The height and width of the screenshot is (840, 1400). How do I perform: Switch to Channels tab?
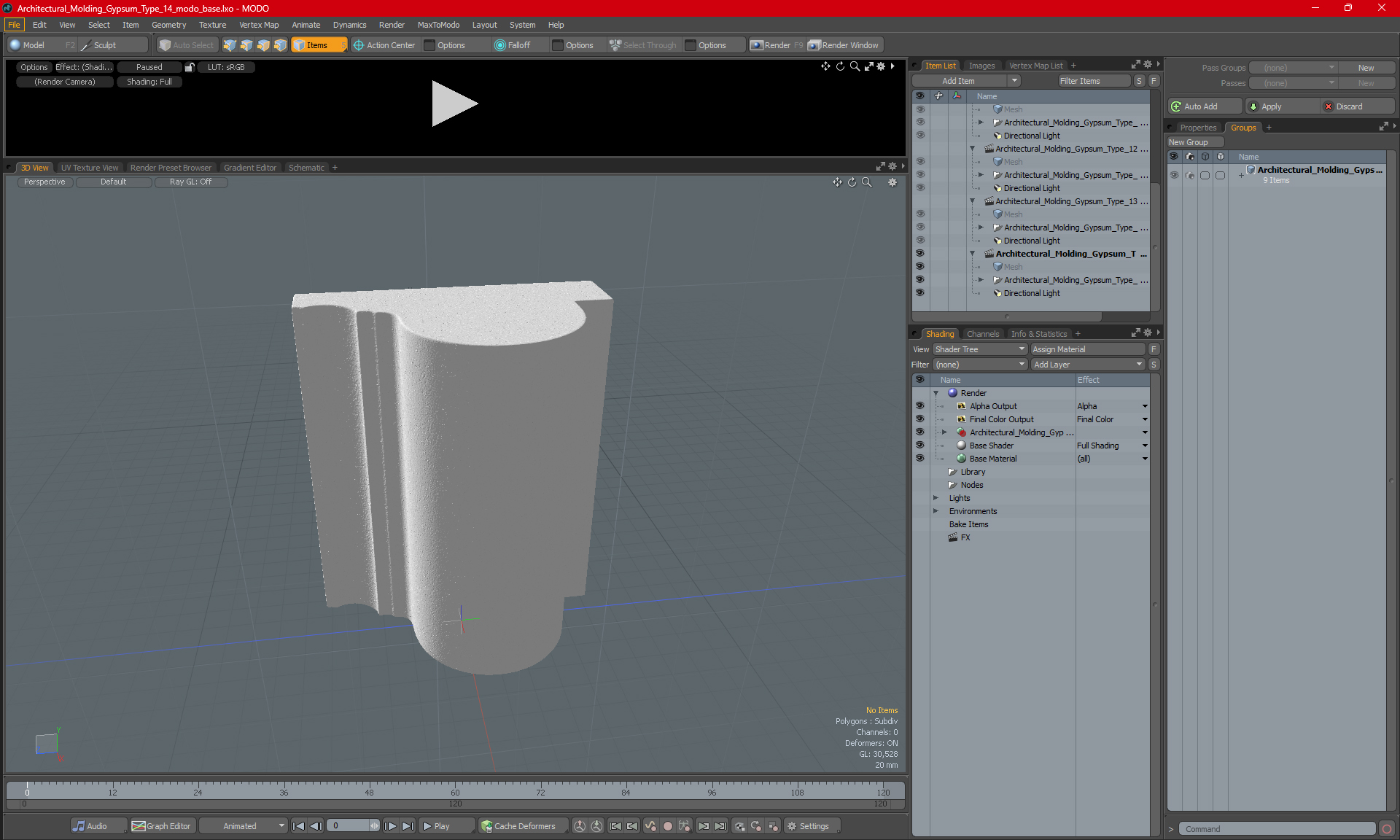[x=983, y=334]
